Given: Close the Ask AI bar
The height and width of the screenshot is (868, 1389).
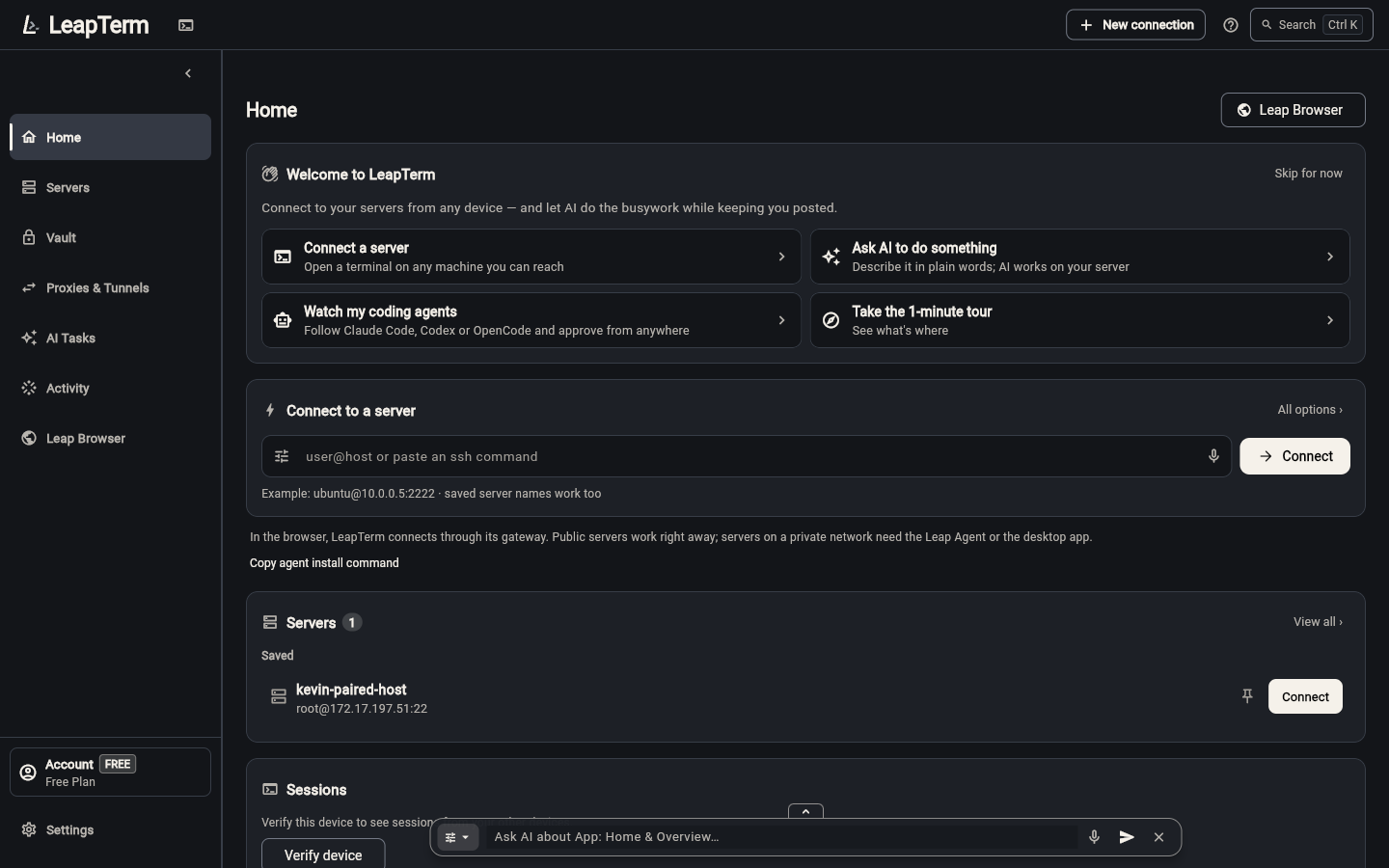Looking at the screenshot, I should tap(1159, 837).
